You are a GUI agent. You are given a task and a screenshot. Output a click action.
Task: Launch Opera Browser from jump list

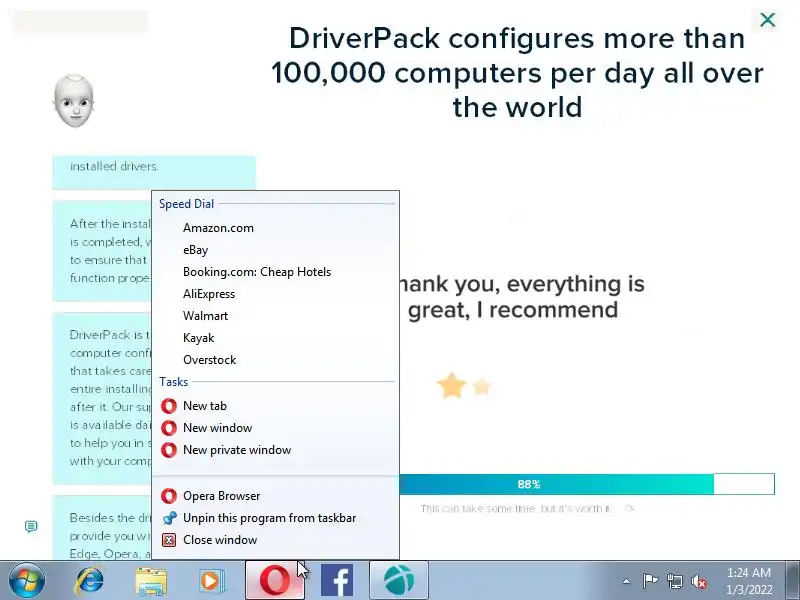pos(276,495)
